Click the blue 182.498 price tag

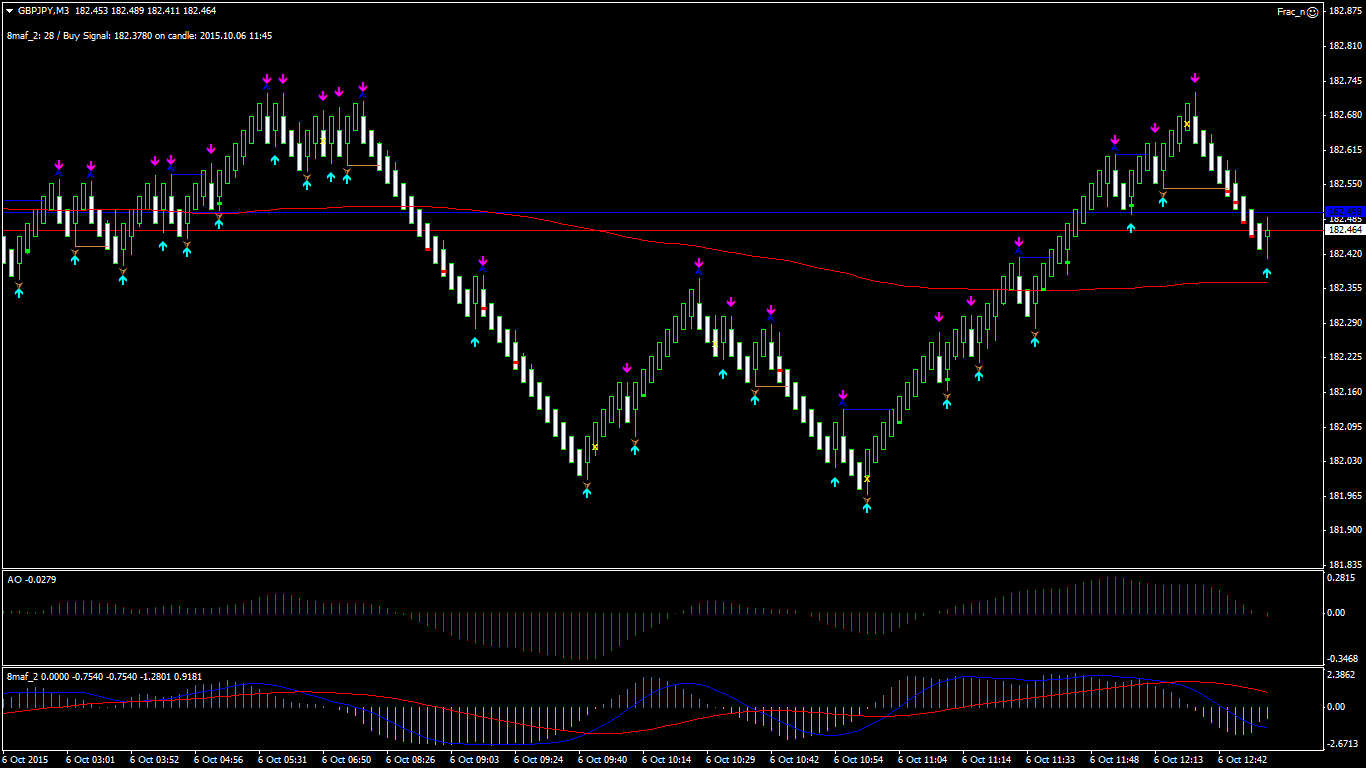pyautogui.click(x=1345, y=213)
